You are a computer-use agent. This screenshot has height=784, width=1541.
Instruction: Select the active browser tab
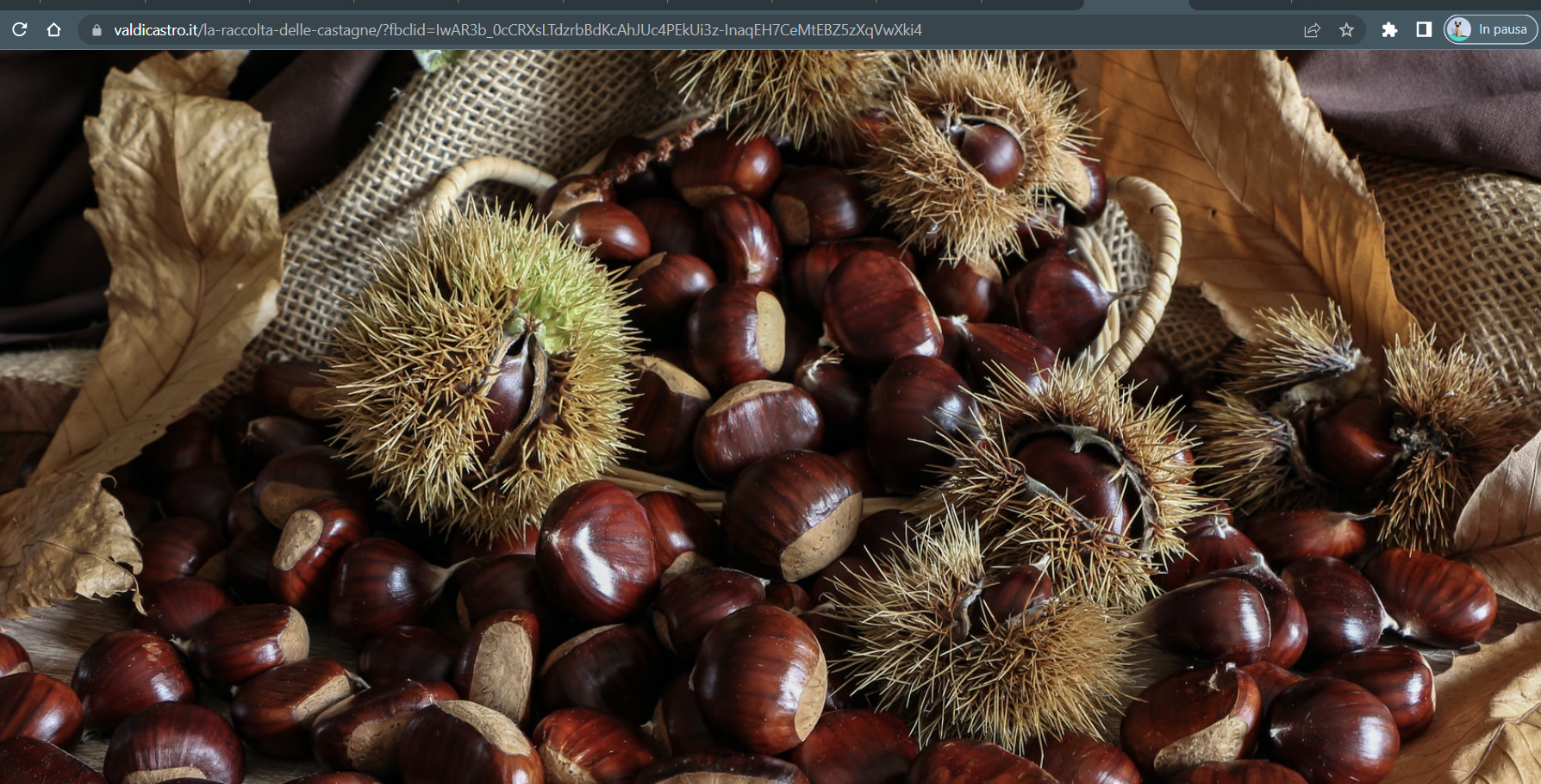[1136, 4]
